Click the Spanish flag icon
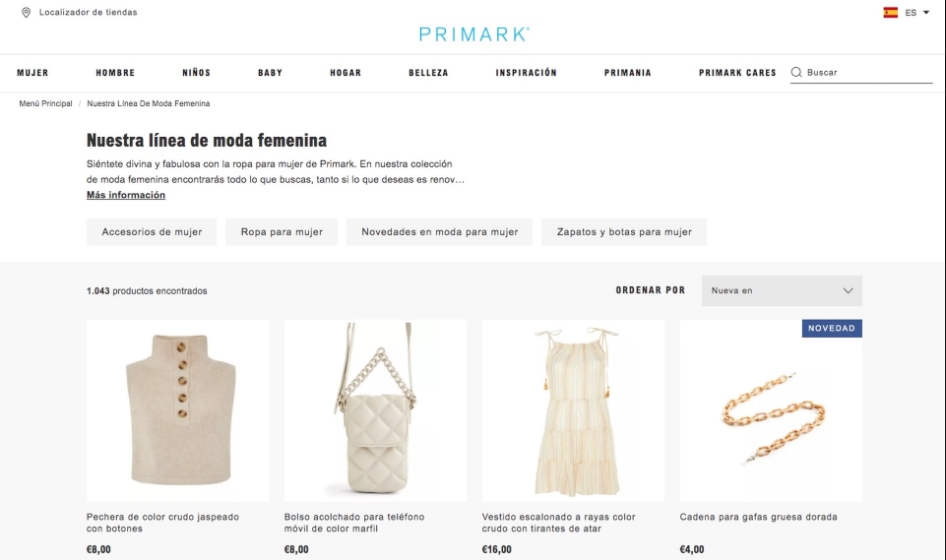 (x=890, y=13)
